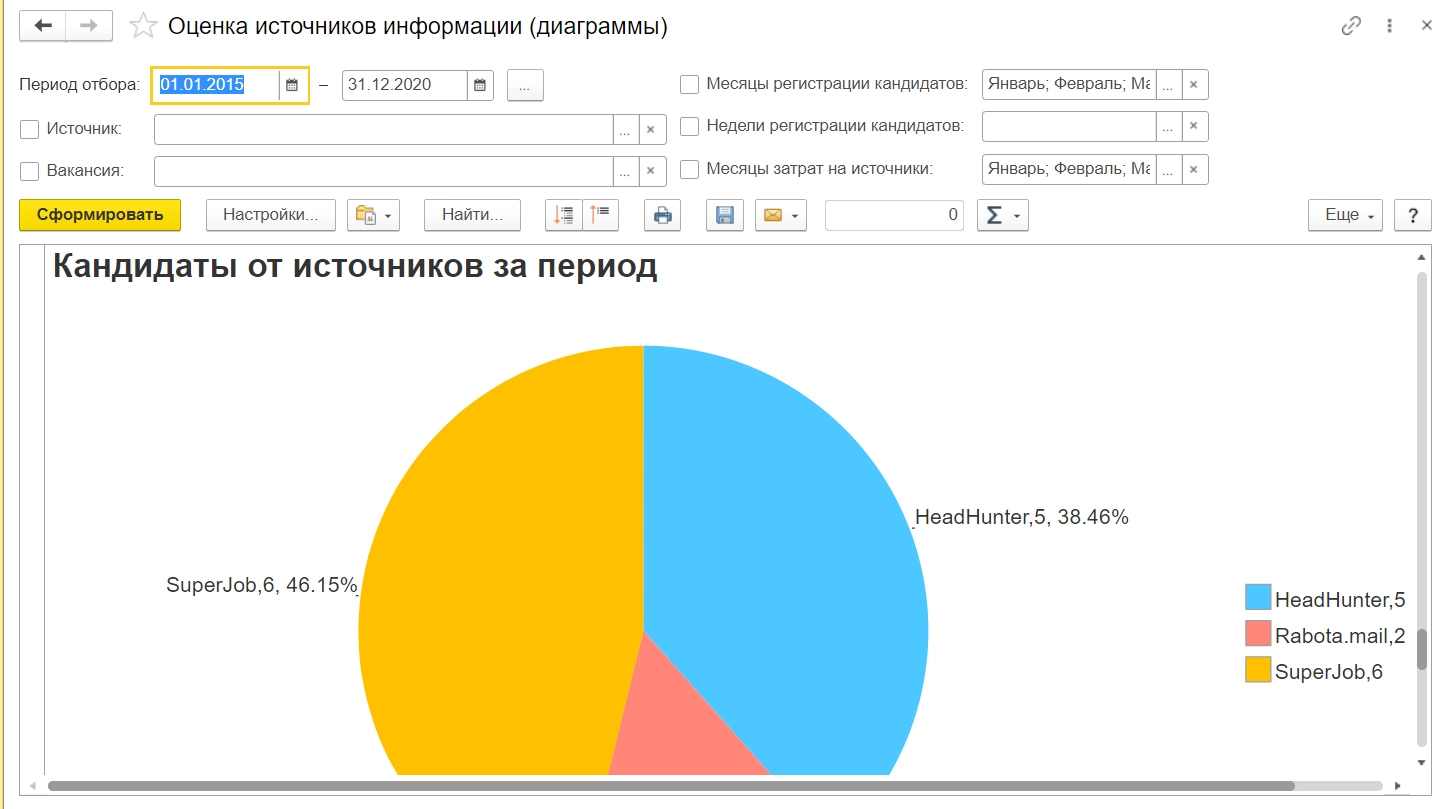Add report to favorites with star icon

[144, 26]
